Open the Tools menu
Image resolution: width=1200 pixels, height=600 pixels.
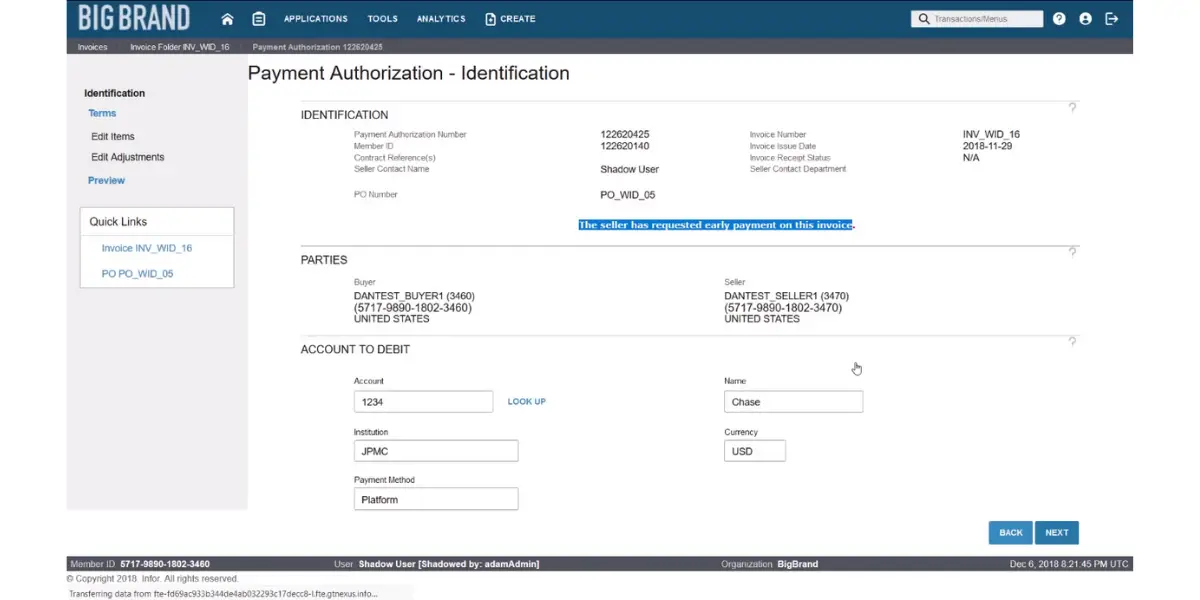tap(382, 19)
